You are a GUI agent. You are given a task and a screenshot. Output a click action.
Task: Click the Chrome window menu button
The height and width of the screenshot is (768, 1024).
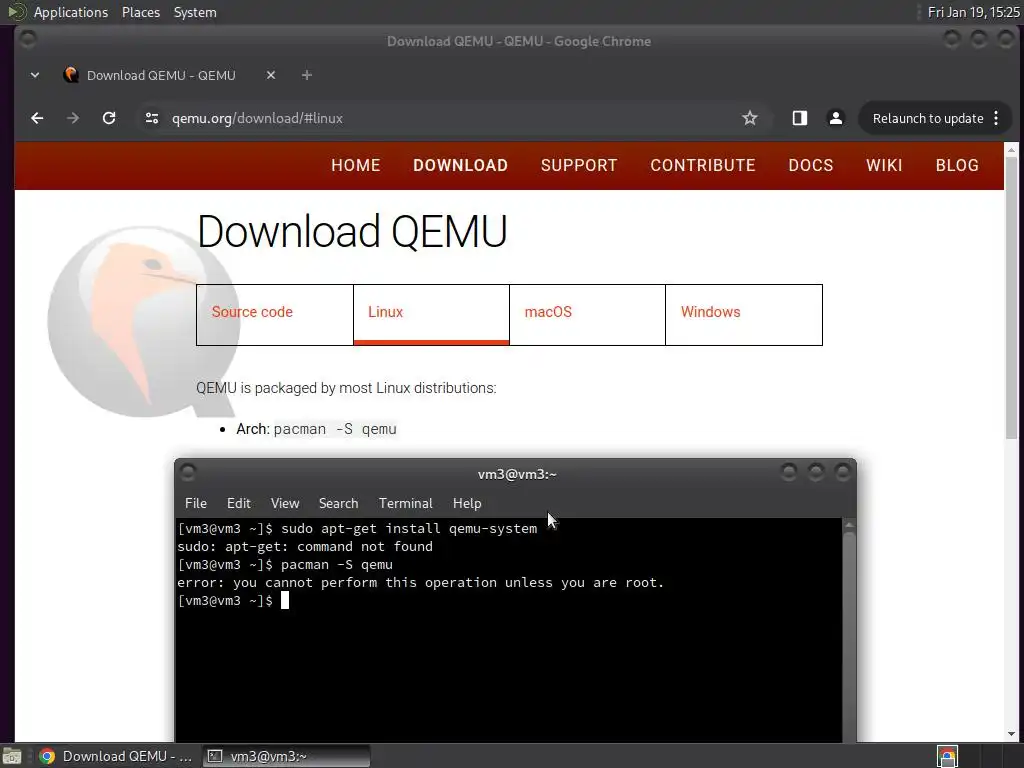27,39
